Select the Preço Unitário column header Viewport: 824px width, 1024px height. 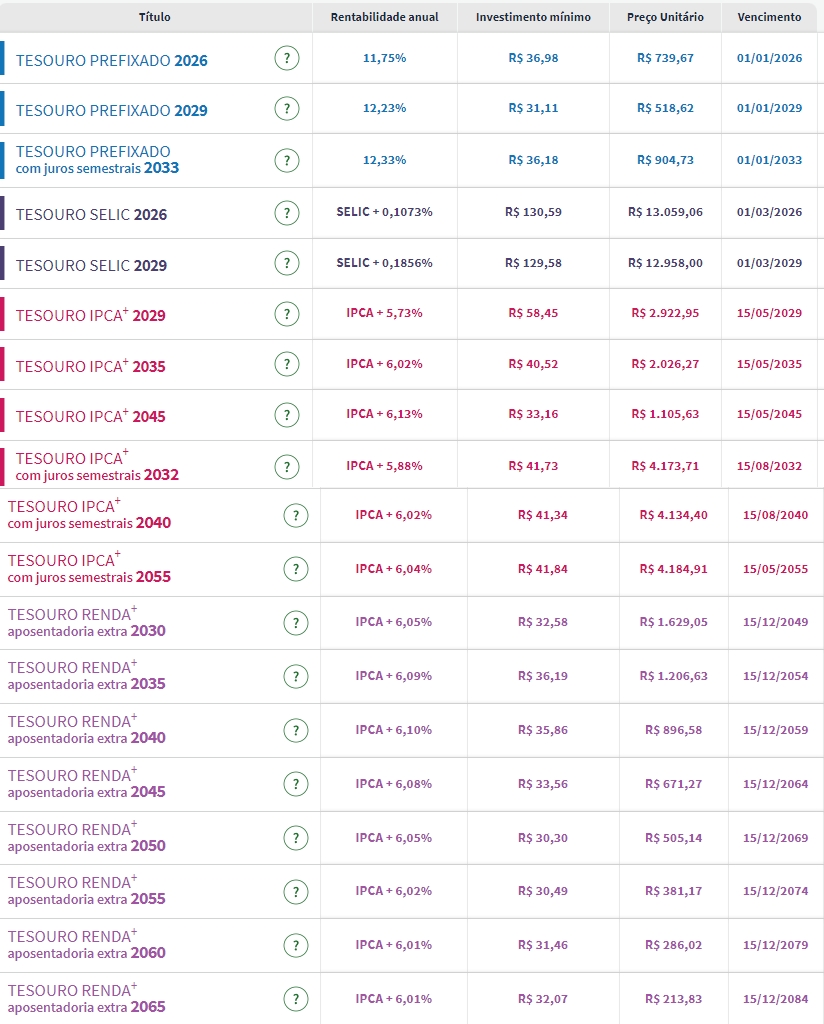tap(665, 17)
